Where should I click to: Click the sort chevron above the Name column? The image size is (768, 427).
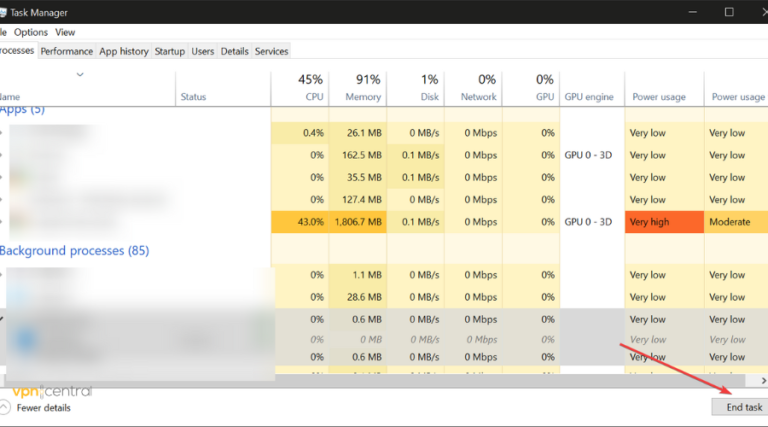(80, 74)
